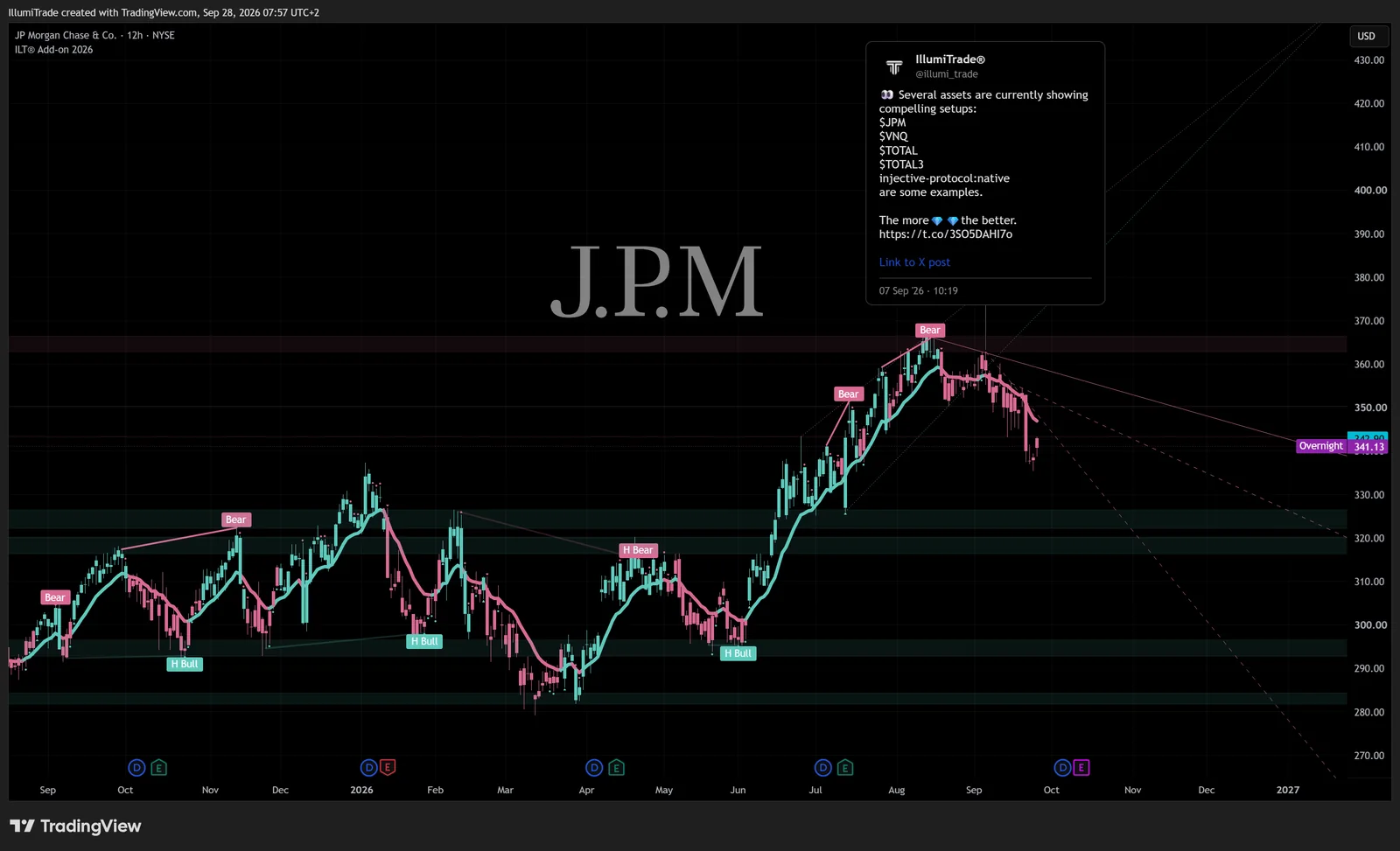Open the purple earnings E marker in October 2026
The height and width of the screenshot is (851, 1400).
[x=1081, y=768]
